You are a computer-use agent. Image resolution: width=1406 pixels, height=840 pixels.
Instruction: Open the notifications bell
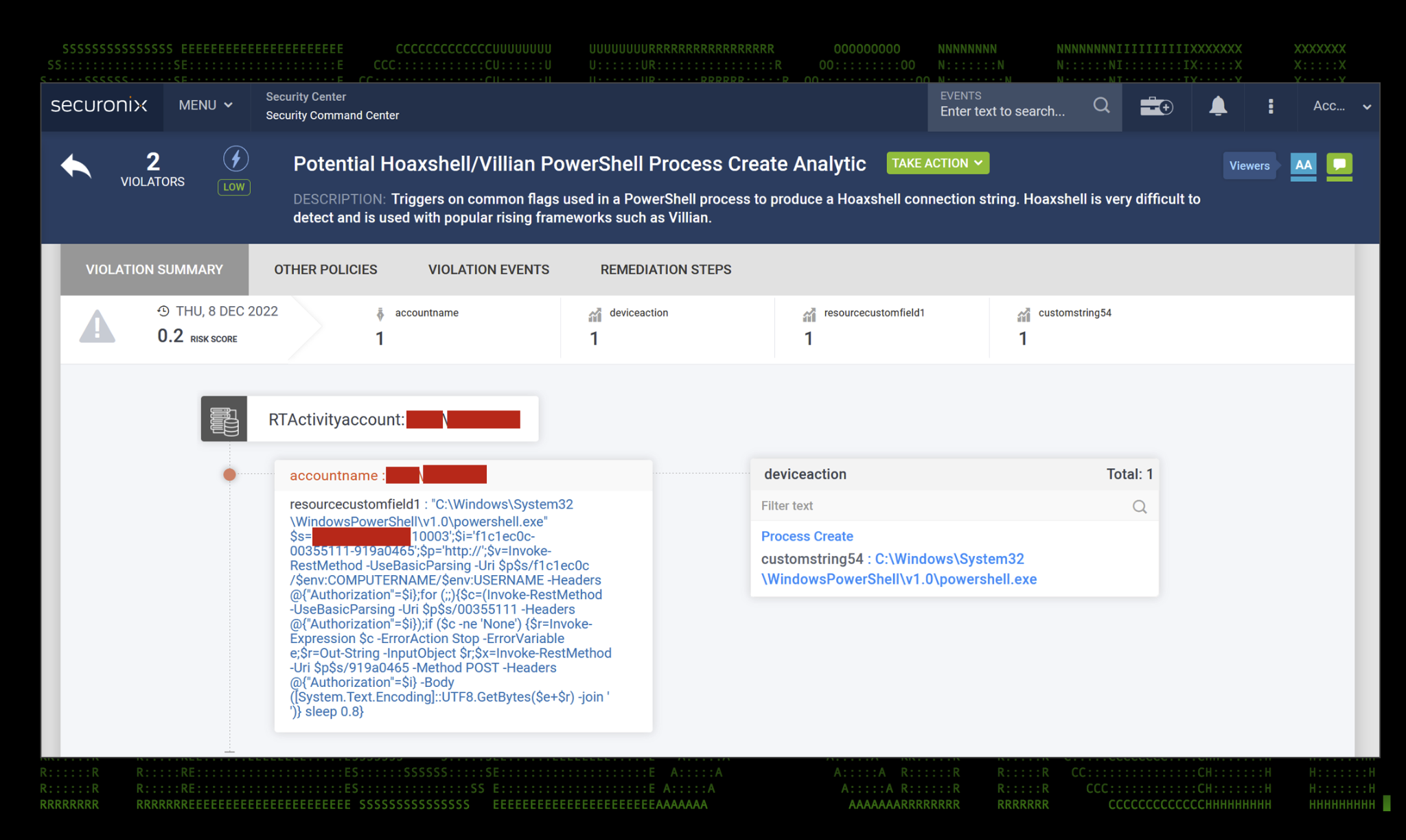point(1218,106)
